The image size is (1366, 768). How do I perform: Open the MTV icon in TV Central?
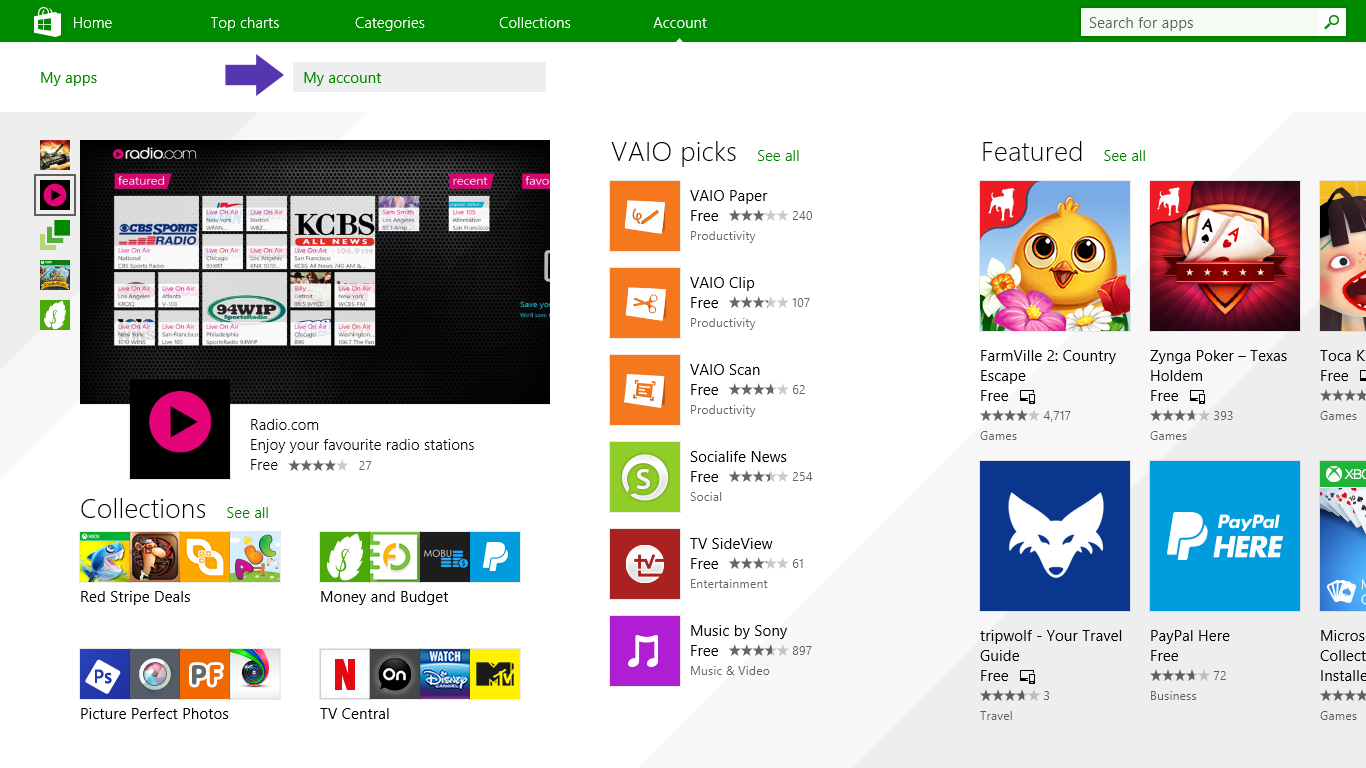pos(495,674)
